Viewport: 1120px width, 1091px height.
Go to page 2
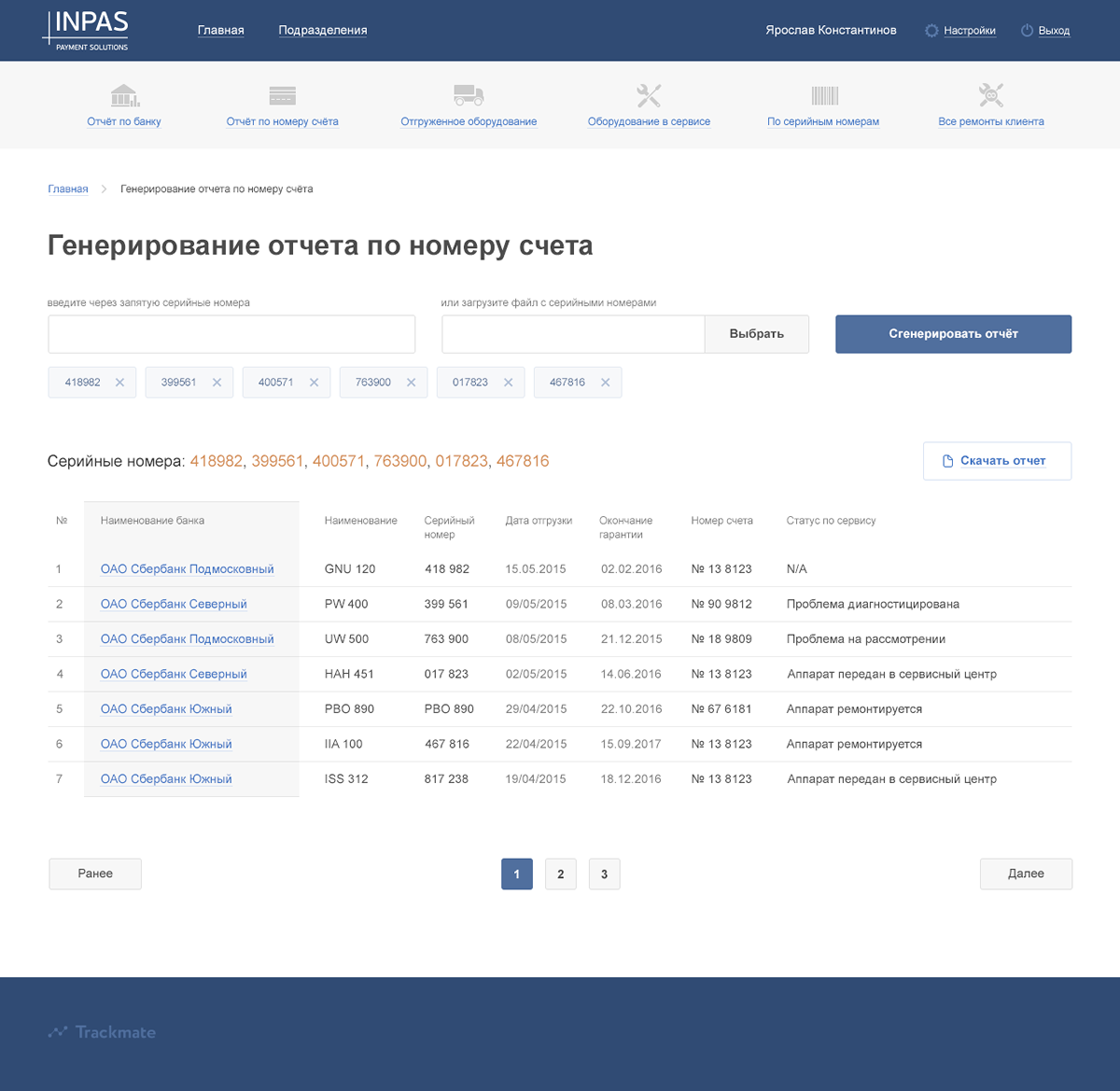pyautogui.click(x=561, y=874)
